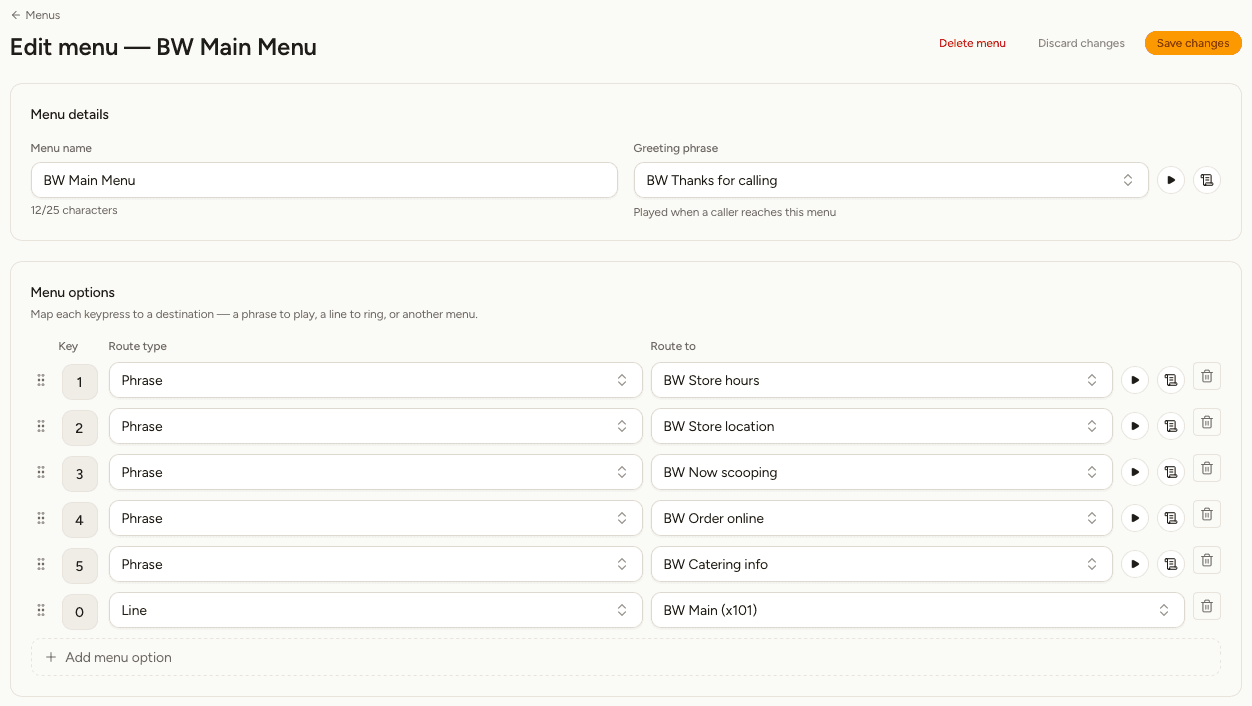Open script icon for BW Order online
Image resolution: width=1252 pixels, height=706 pixels.
[1171, 518]
